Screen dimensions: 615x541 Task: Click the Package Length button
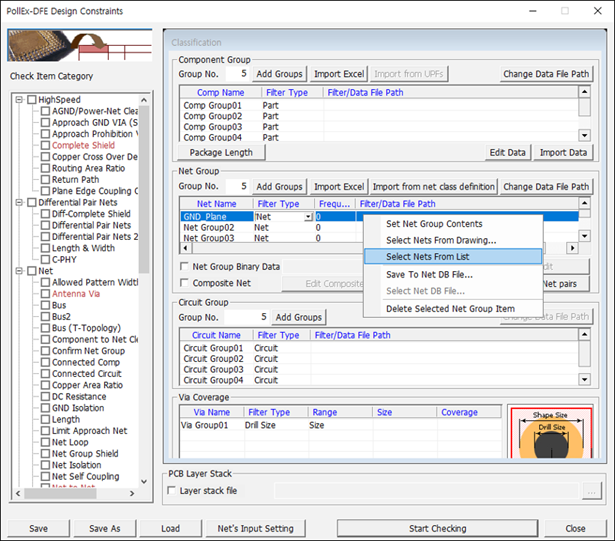point(221,153)
